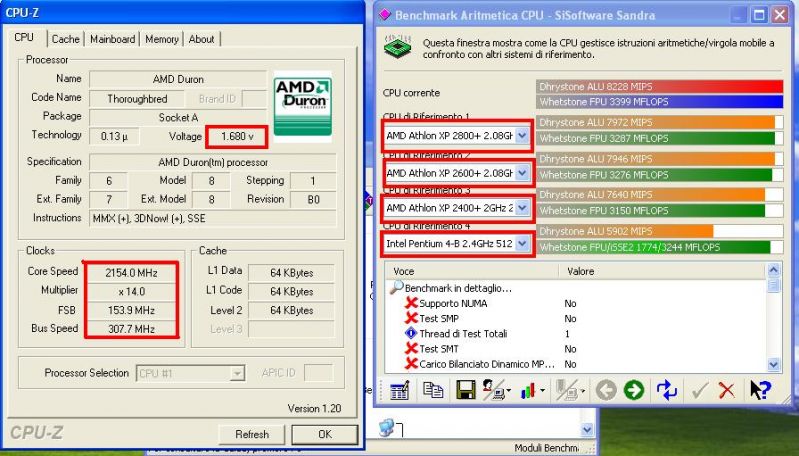Click the red Dhrystone ALU 8228 MIPS bar
This screenshot has height=456, width=799.
click(x=659, y=87)
